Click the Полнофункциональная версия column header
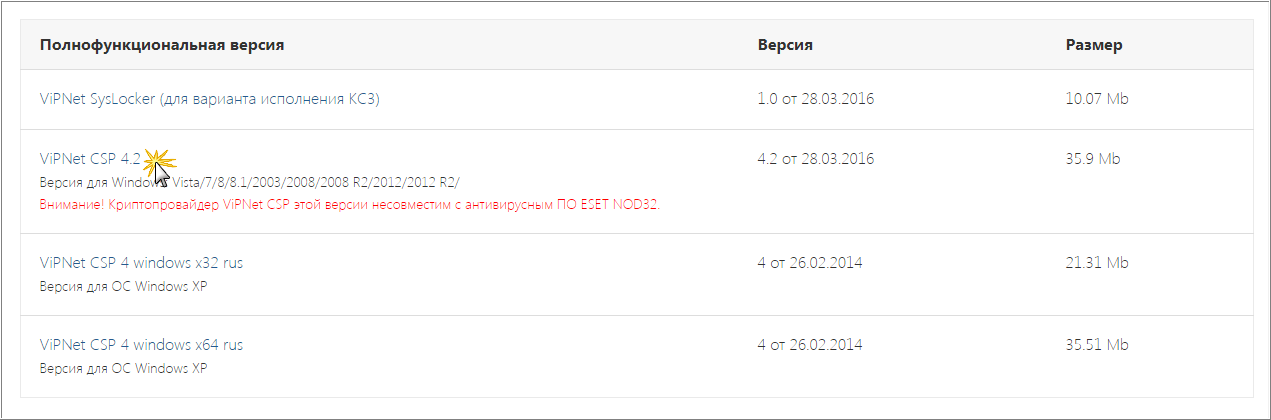The height and width of the screenshot is (420, 1271). point(162,45)
